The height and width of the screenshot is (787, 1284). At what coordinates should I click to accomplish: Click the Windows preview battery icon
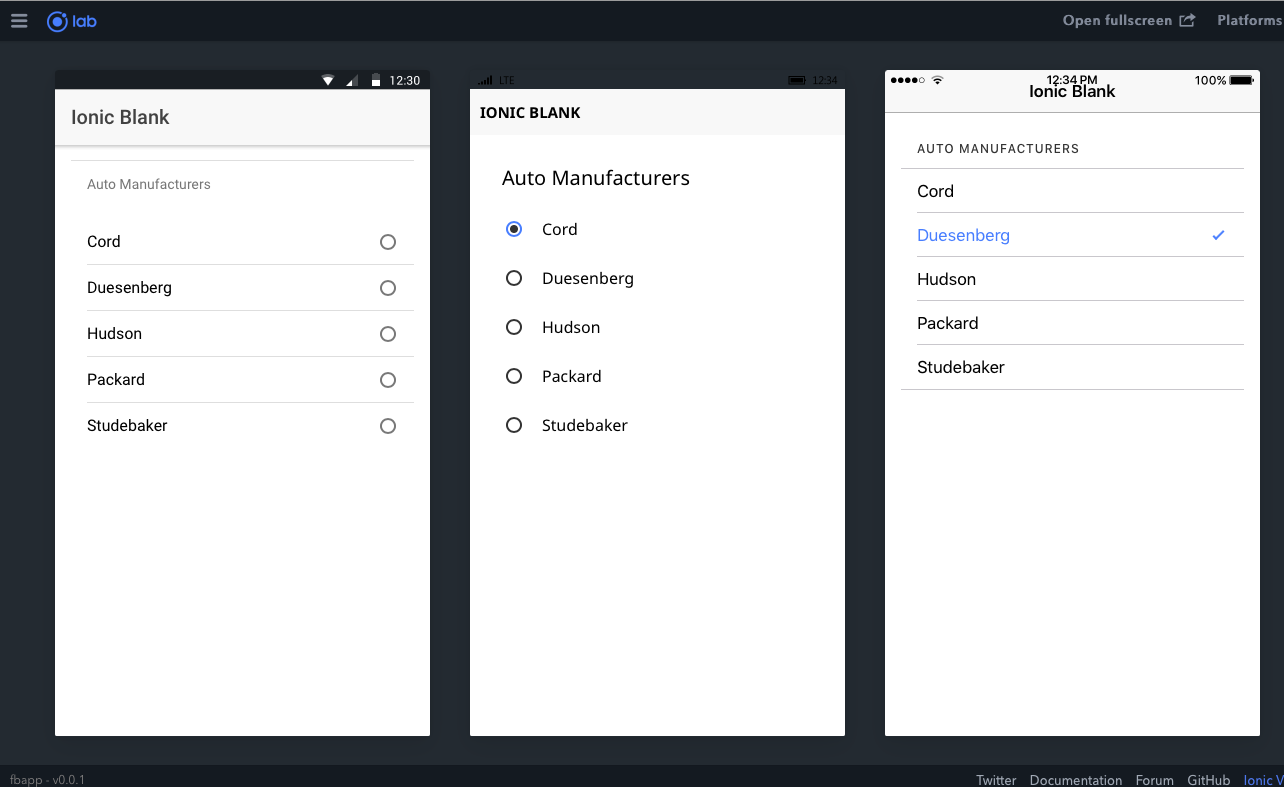[797, 80]
